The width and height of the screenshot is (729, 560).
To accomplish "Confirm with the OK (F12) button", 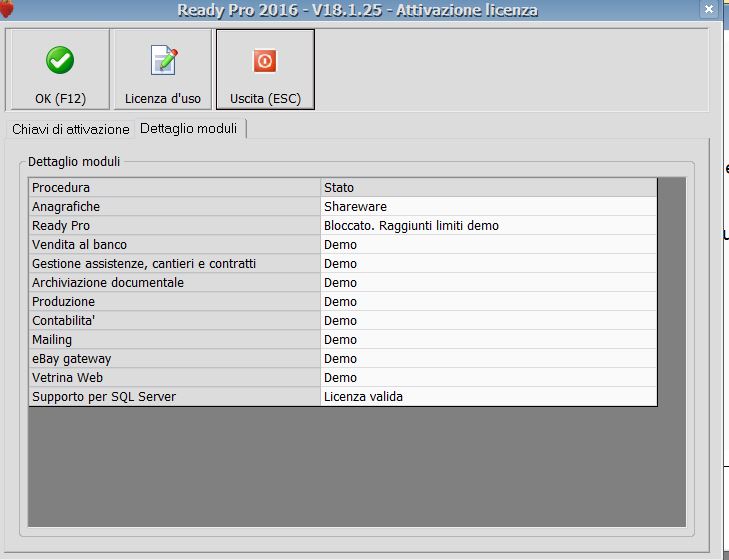I will (60, 70).
